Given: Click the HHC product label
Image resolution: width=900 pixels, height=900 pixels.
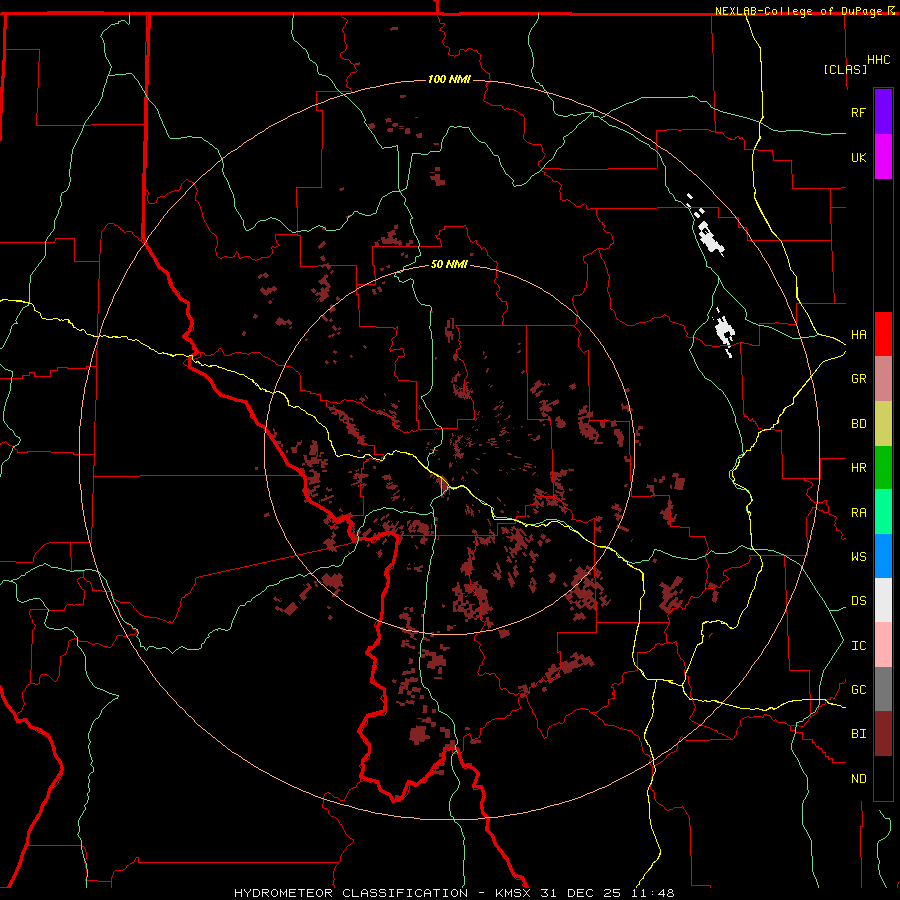Looking at the screenshot, I should [878, 60].
